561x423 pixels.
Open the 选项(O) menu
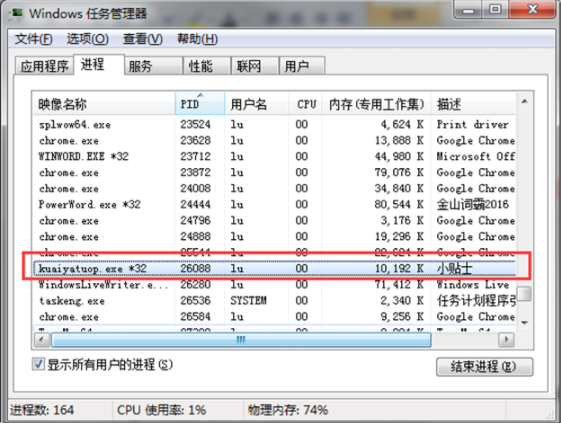[88, 39]
